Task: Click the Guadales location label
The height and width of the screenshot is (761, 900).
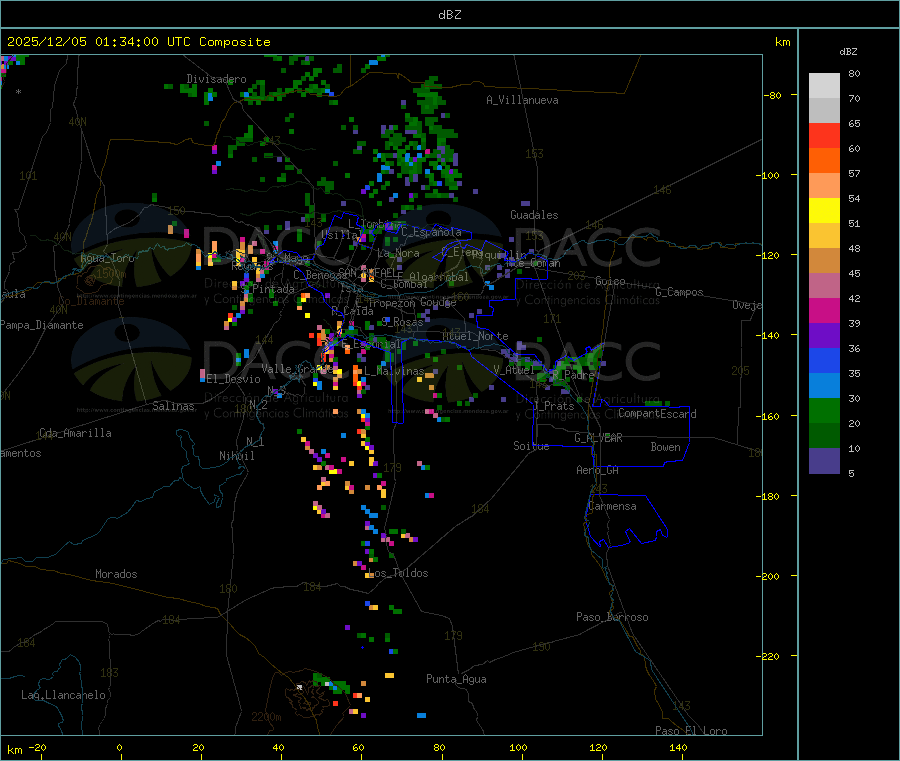Action: click(x=534, y=215)
